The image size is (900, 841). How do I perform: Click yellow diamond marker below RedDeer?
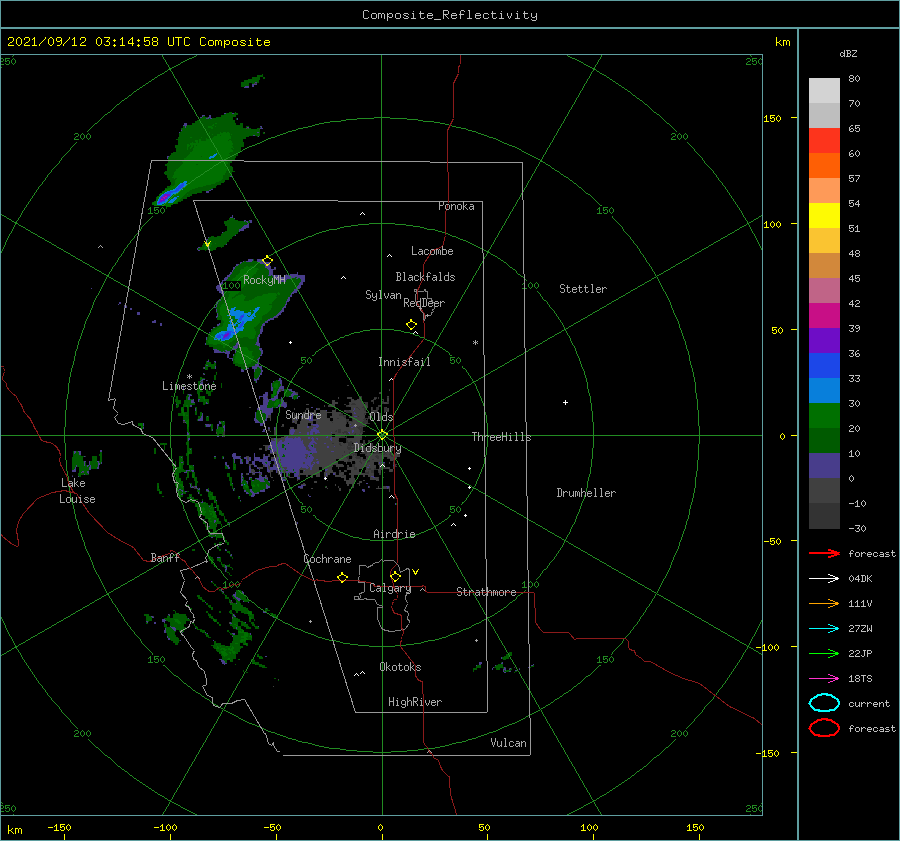point(411,324)
